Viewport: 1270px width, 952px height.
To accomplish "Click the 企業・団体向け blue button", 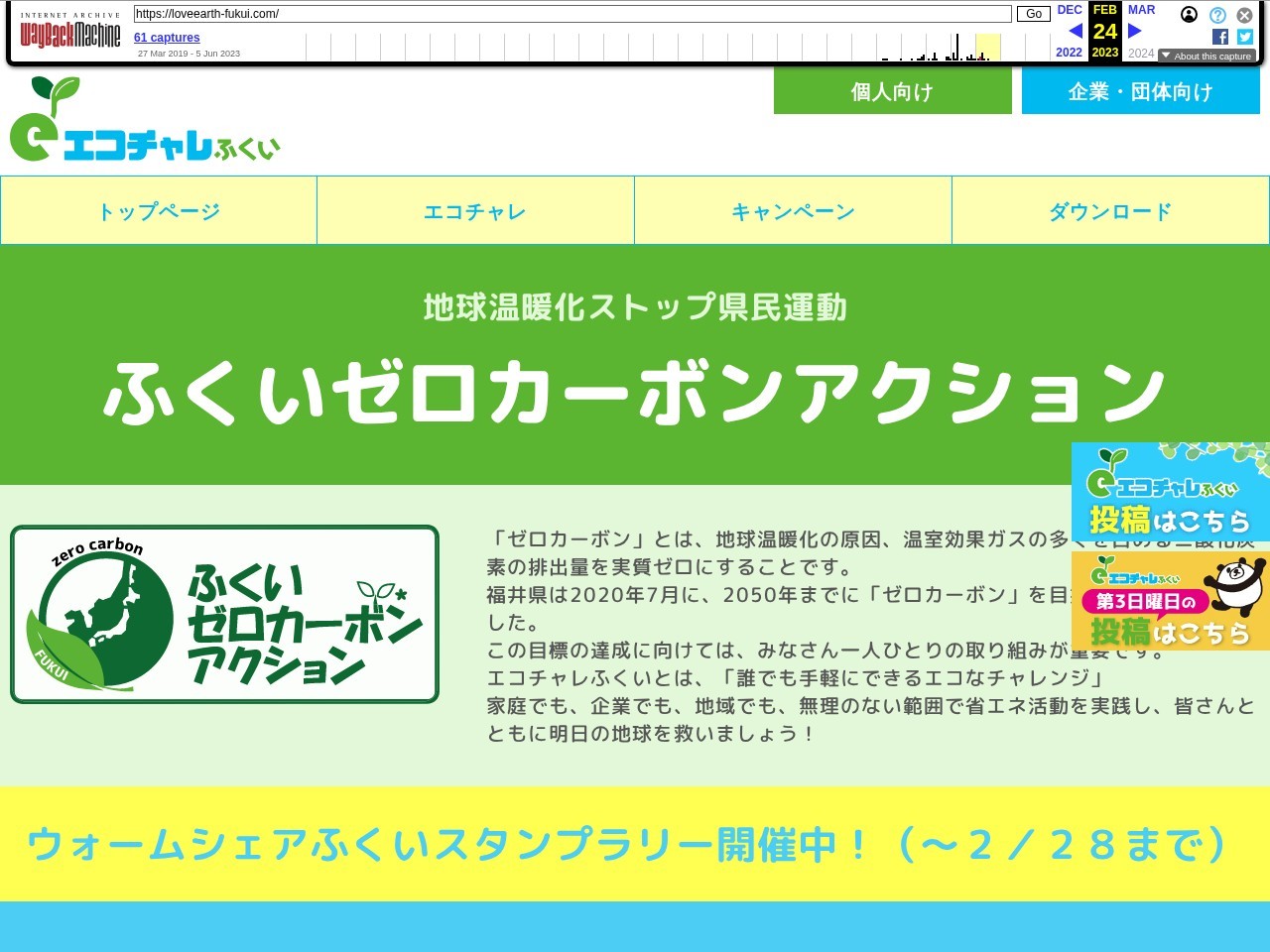I will point(1140,92).
